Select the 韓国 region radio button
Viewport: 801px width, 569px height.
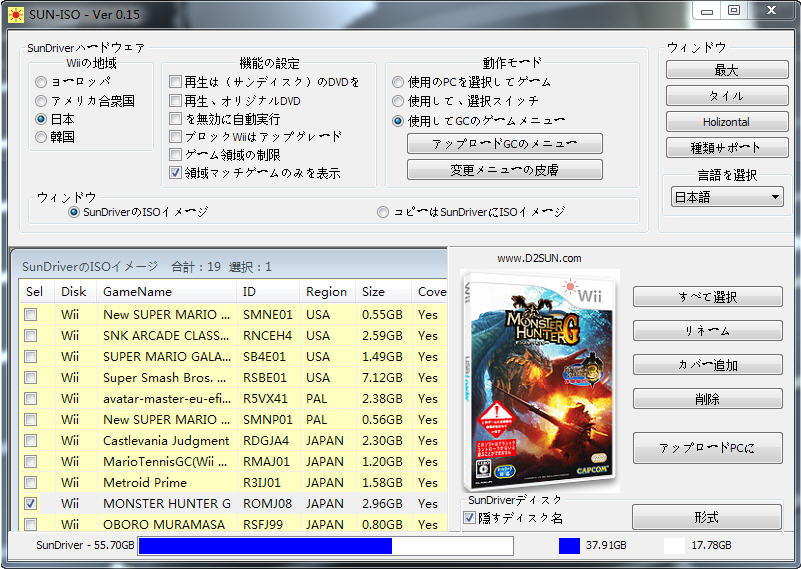41,137
